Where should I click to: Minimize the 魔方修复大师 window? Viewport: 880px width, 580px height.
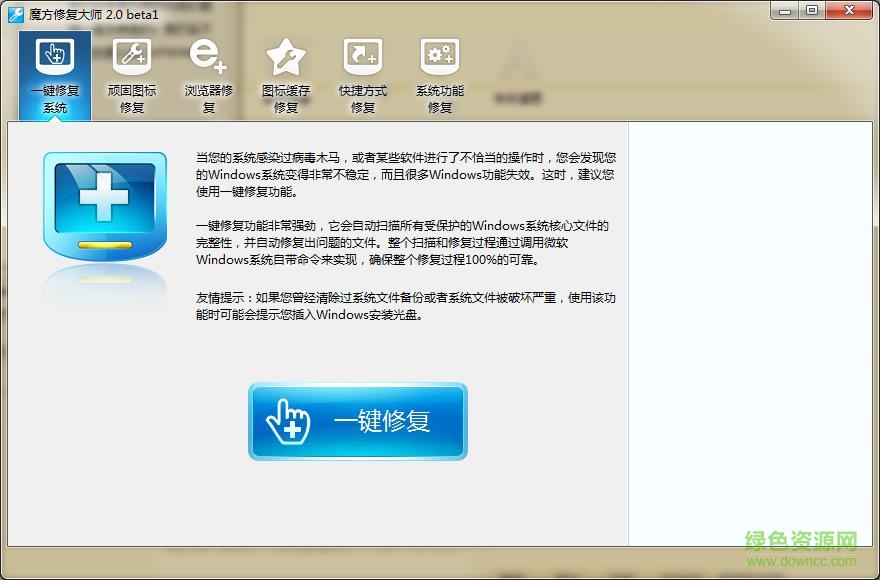click(785, 10)
